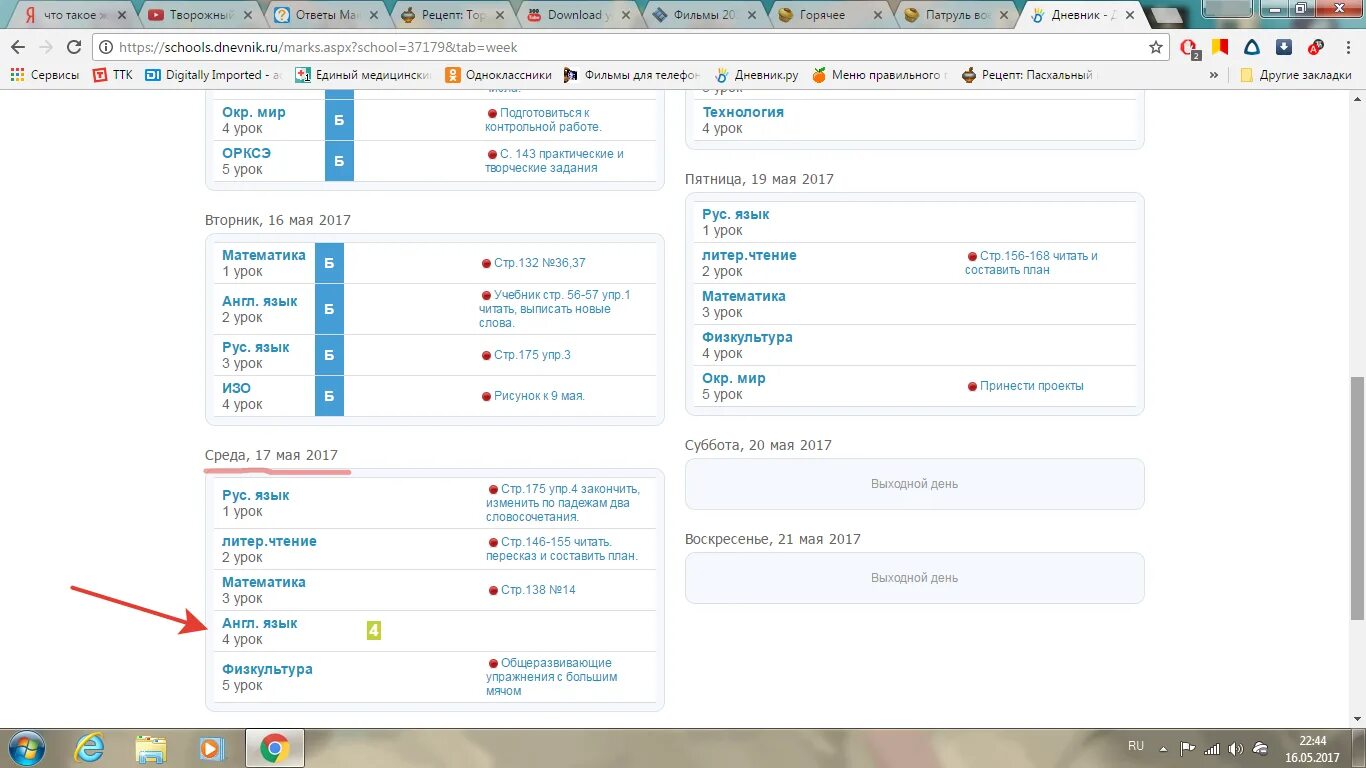Open литер.чтение lesson on Wednesday
1366x768 pixels.
tap(269, 541)
